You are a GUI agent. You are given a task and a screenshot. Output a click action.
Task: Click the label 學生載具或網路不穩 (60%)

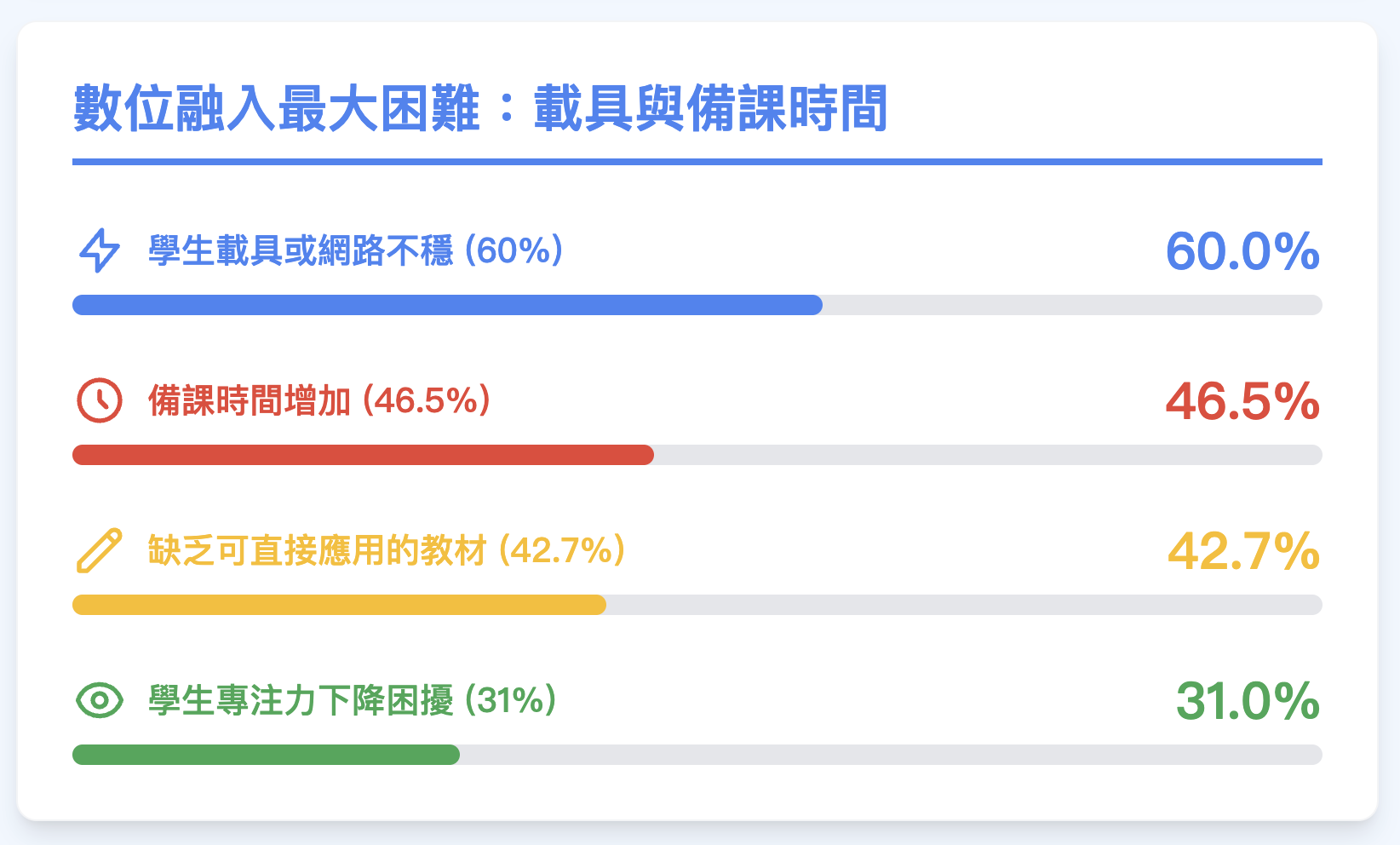click(x=356, y=250)
